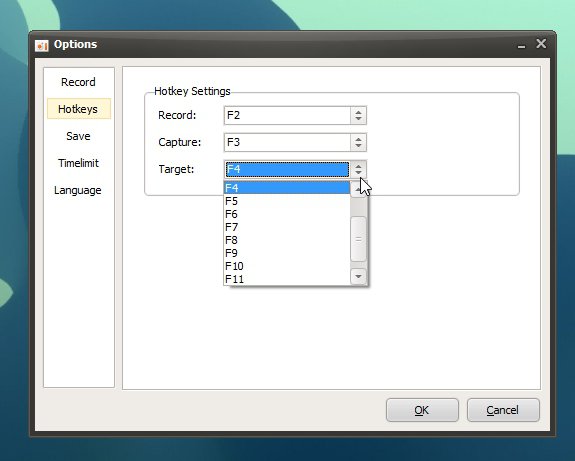The width and height of the screenshot is (575, 461).
Task: Click the dropdown list scrollbar thumb
Action: tap(358, 239)
